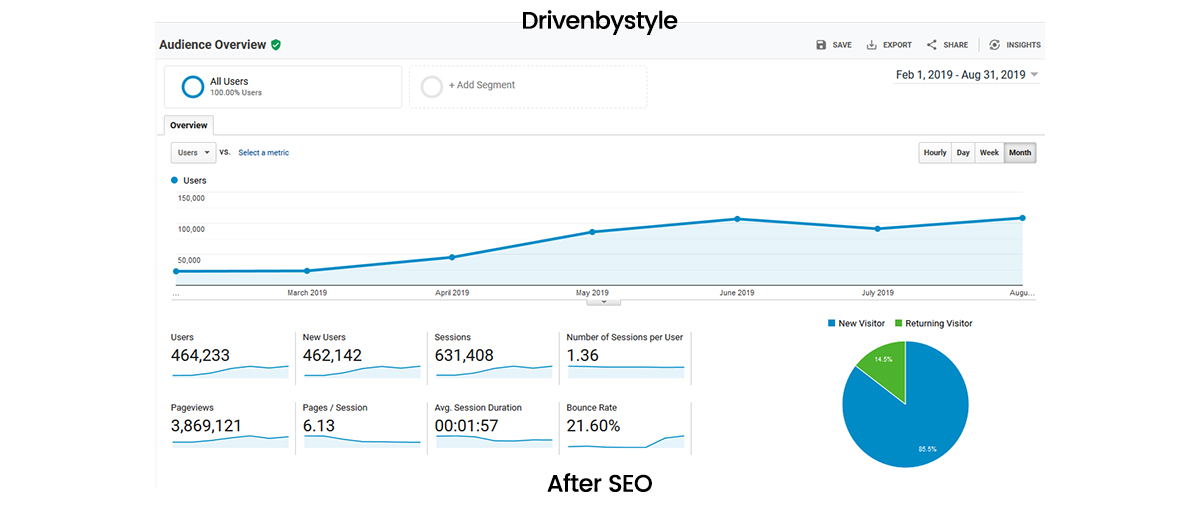Click the All Users segment circle

tap(193, 87)
